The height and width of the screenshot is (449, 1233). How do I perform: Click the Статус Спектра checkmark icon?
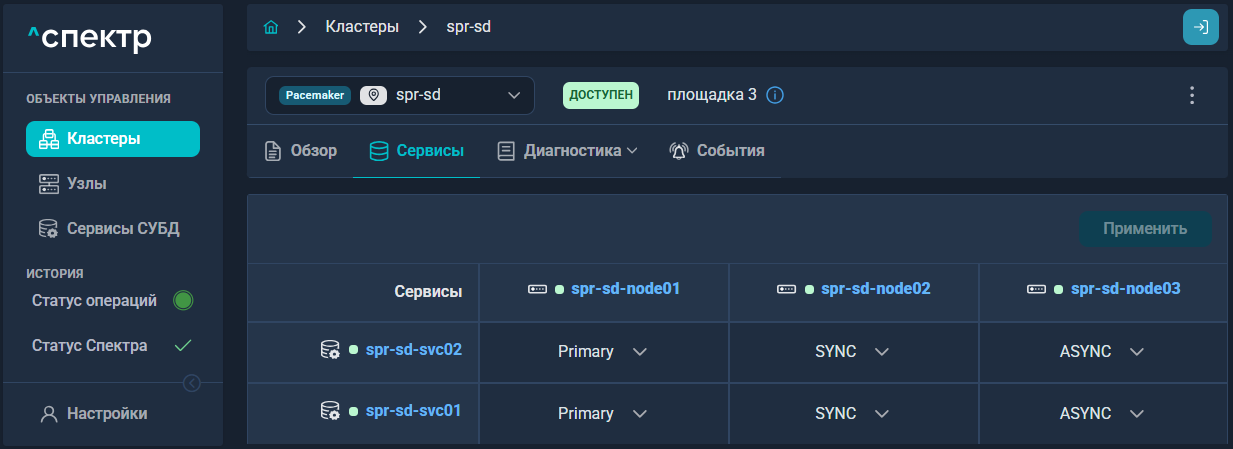tap(182, 346)
